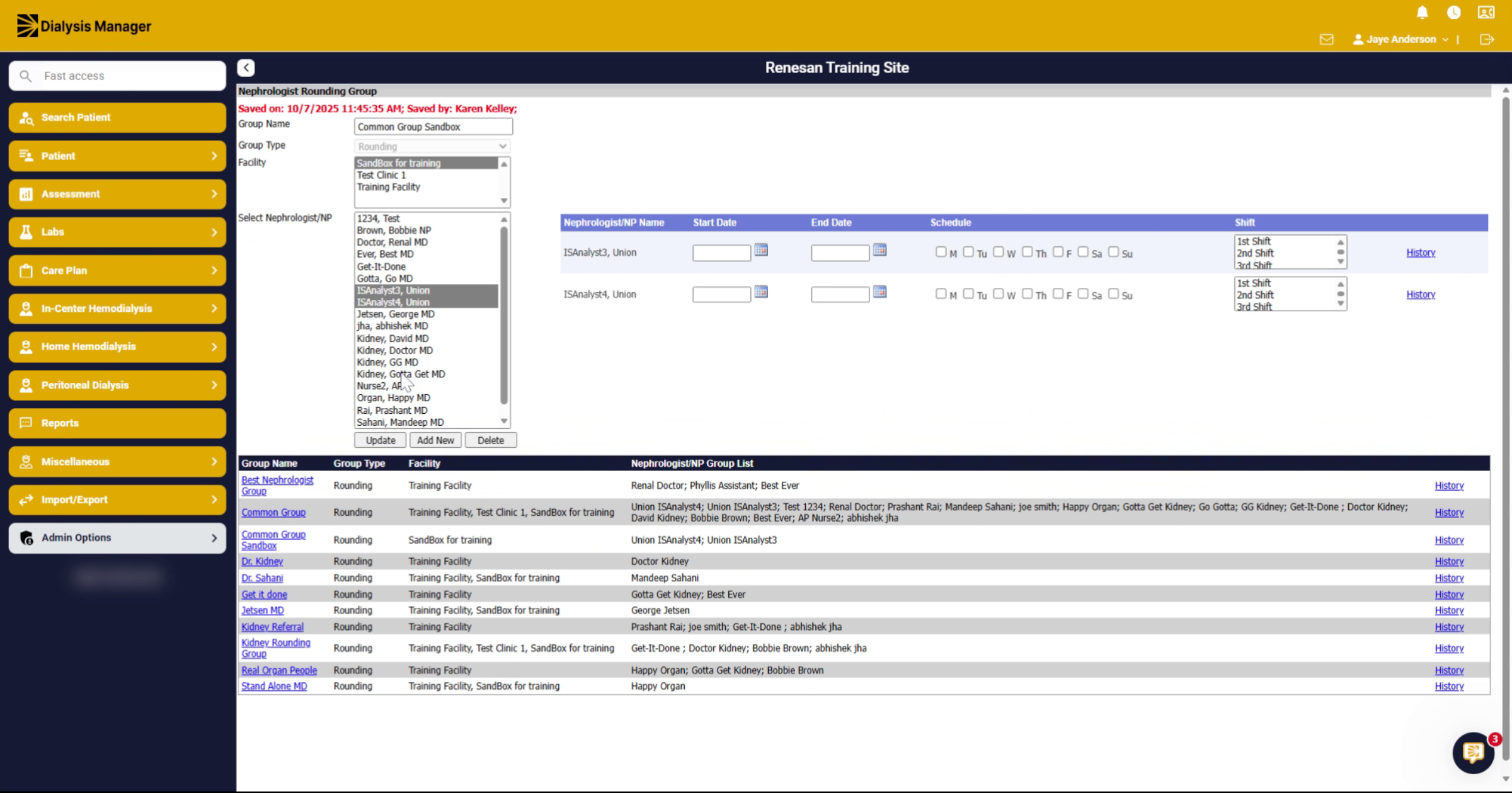
Task: Expand the In-Center Hemodialysis menu
Action: pyautogui.click(x=117, y=309)
